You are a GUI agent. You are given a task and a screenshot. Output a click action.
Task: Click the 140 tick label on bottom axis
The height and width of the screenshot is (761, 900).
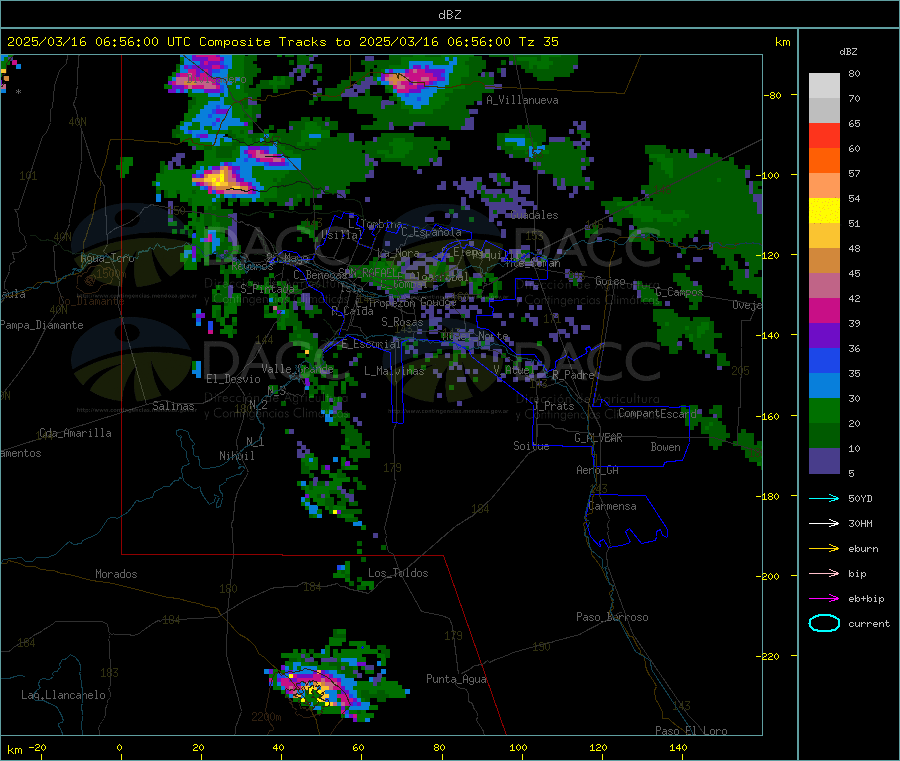(x=678, y=747)
